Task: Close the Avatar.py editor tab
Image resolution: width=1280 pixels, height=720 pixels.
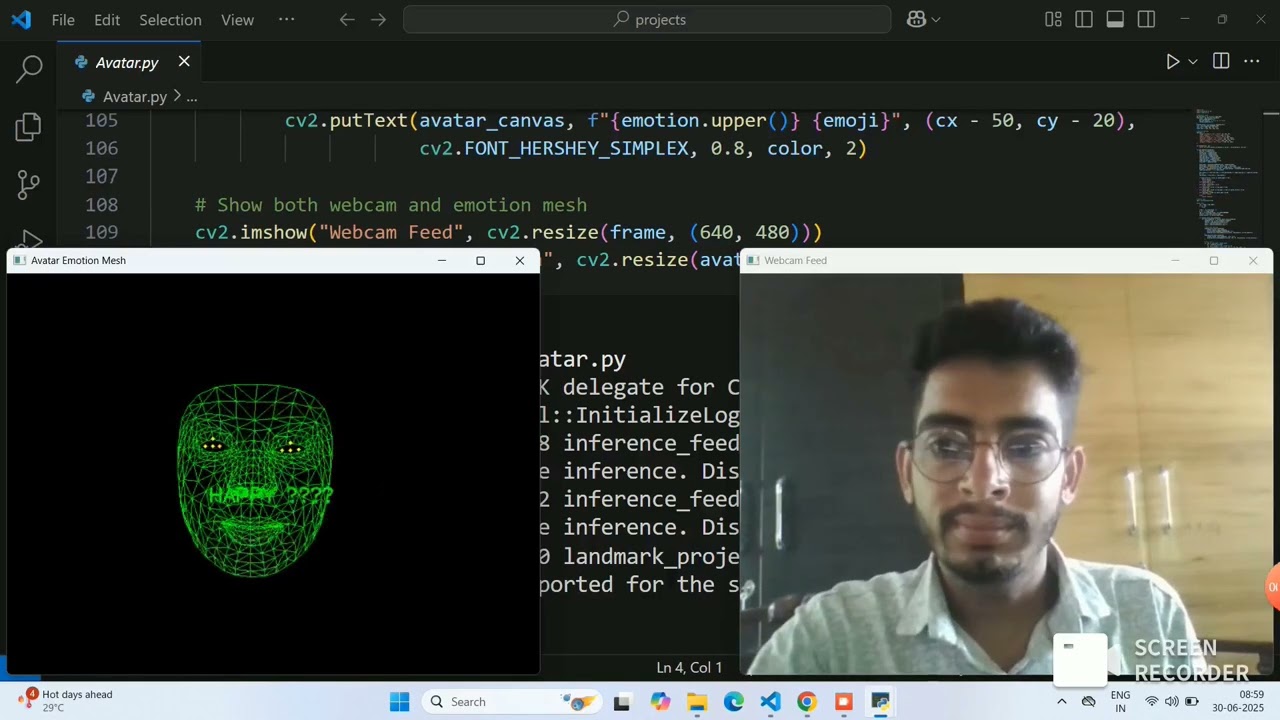Action: click(184, 62)
